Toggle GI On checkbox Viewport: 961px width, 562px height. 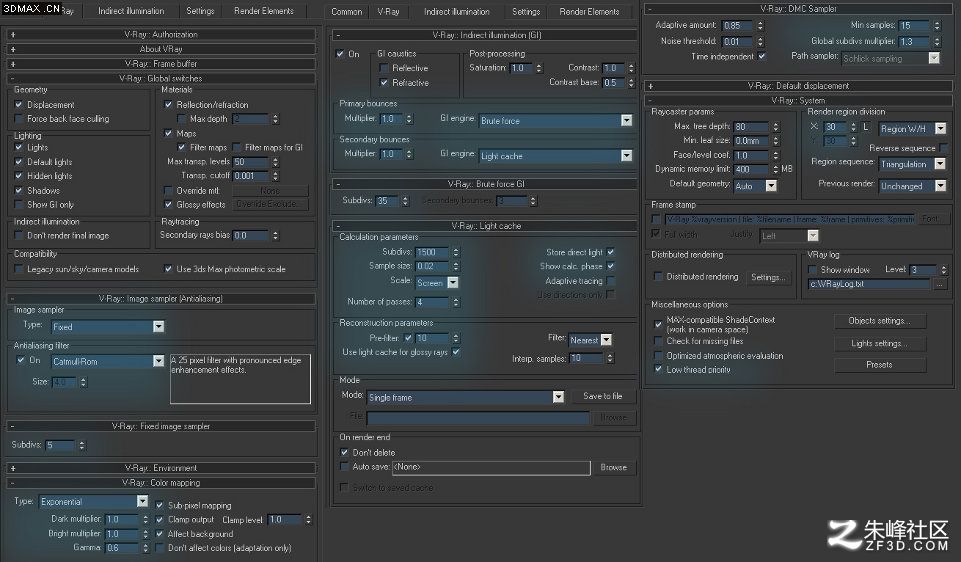point(340,54)
